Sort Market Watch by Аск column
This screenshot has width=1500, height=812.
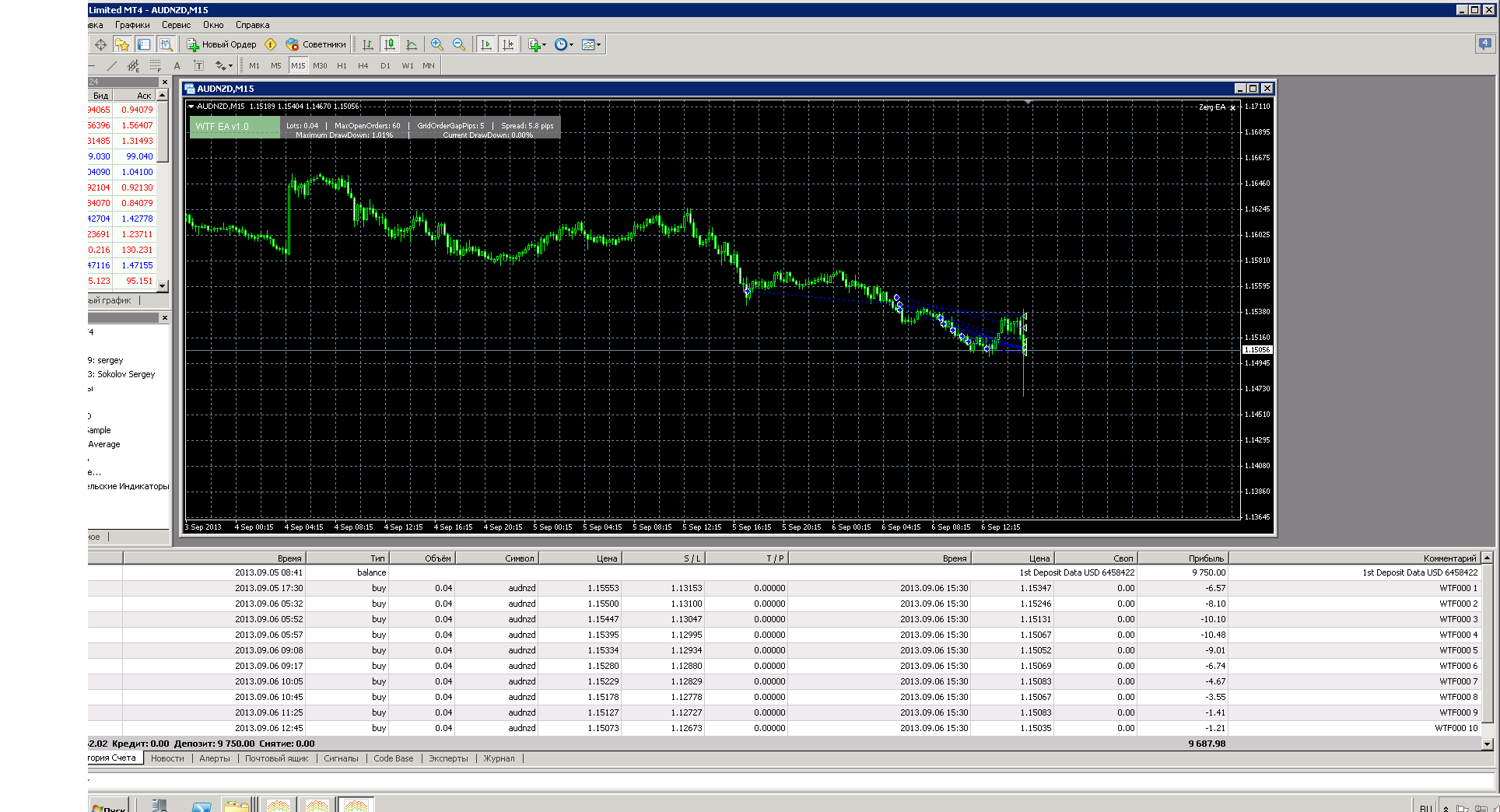tap(135, 96)
